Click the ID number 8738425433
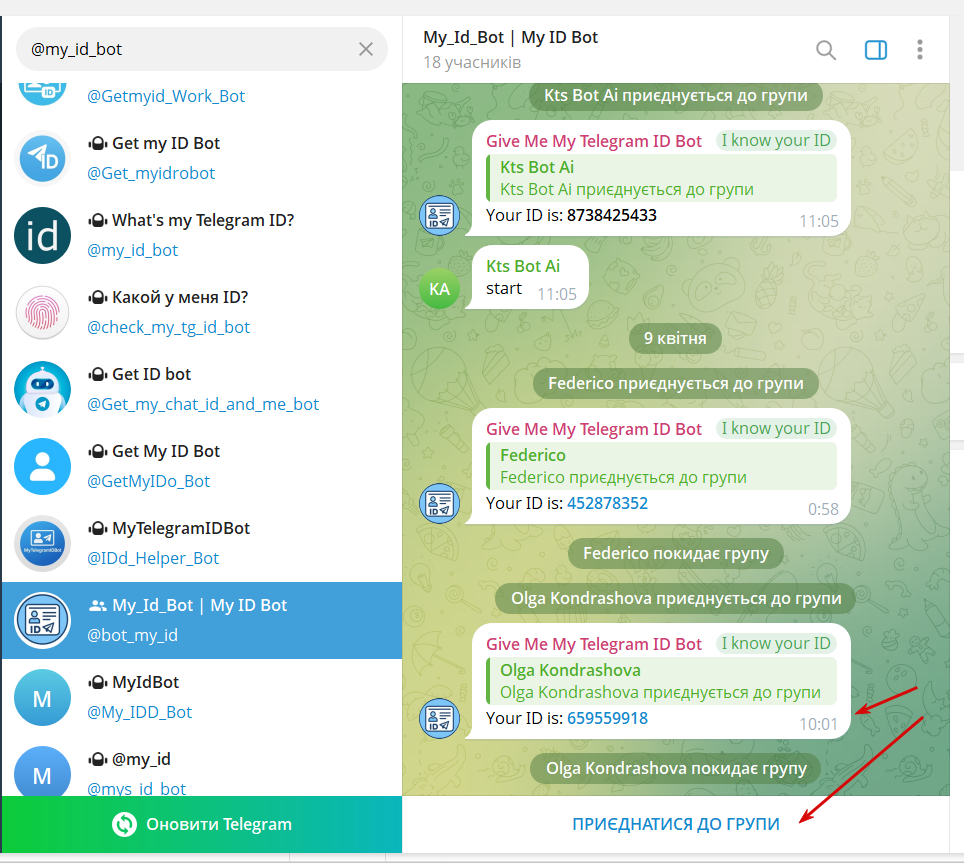 pyautogui.click(x=612, y=215)
